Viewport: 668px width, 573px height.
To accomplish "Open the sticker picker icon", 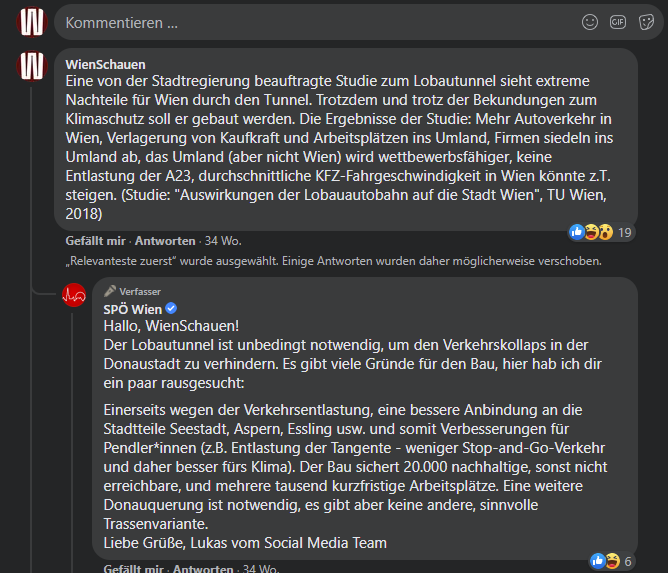I will pos(646,22).
